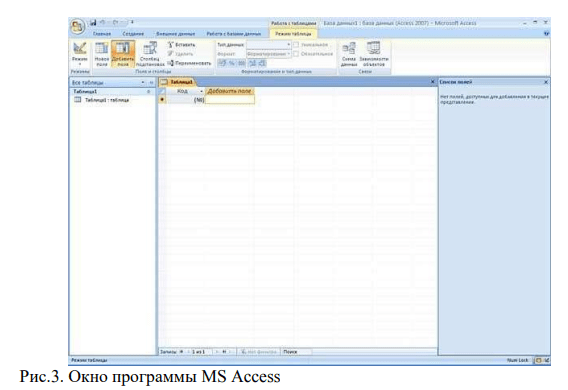Open the Работа с базами данных tab
Viewport: 568px width, 390px height.
click(234, 34)
